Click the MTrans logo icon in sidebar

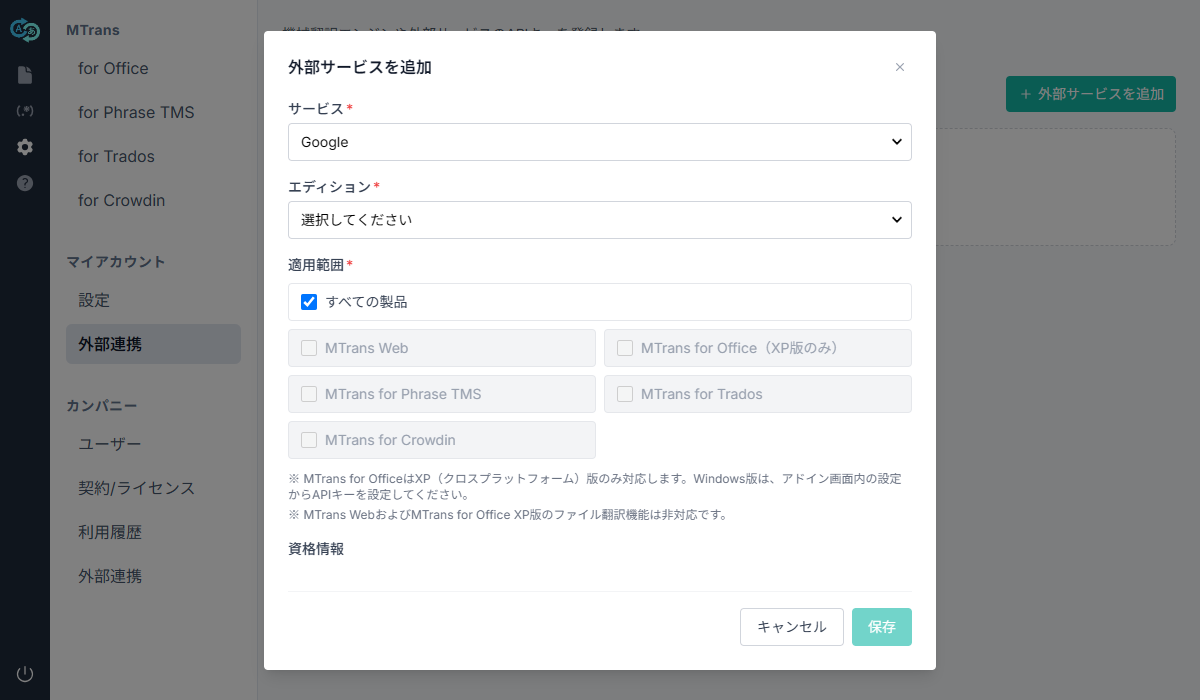coord(24,31)
